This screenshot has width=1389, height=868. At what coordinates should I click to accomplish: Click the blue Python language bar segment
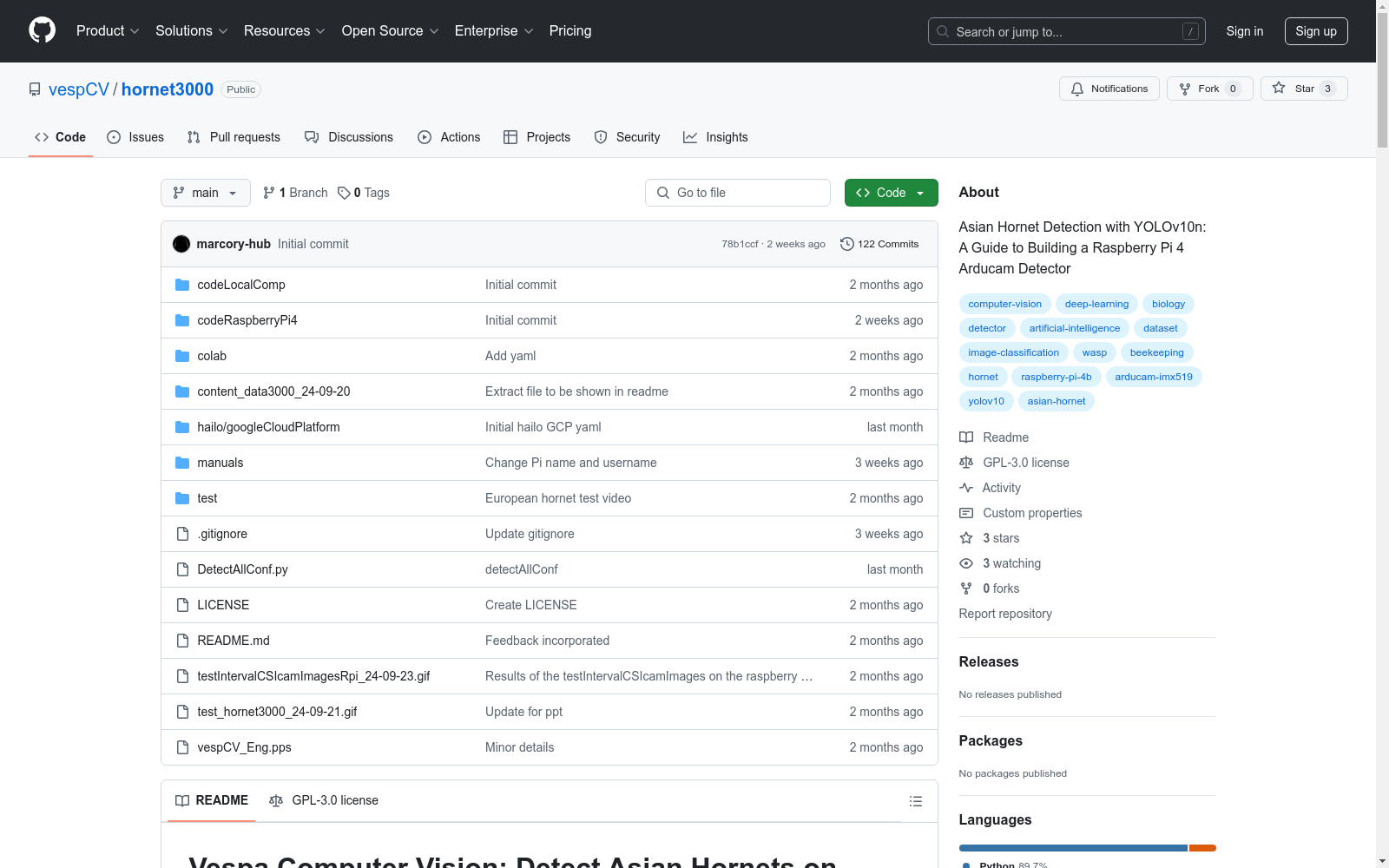click(x=1073, y=848)
